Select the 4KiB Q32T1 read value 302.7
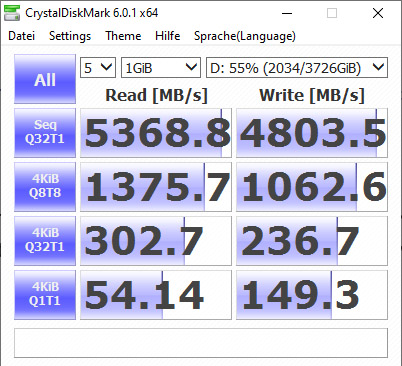This screenshot has width=402, height=366. click(156, 241)
